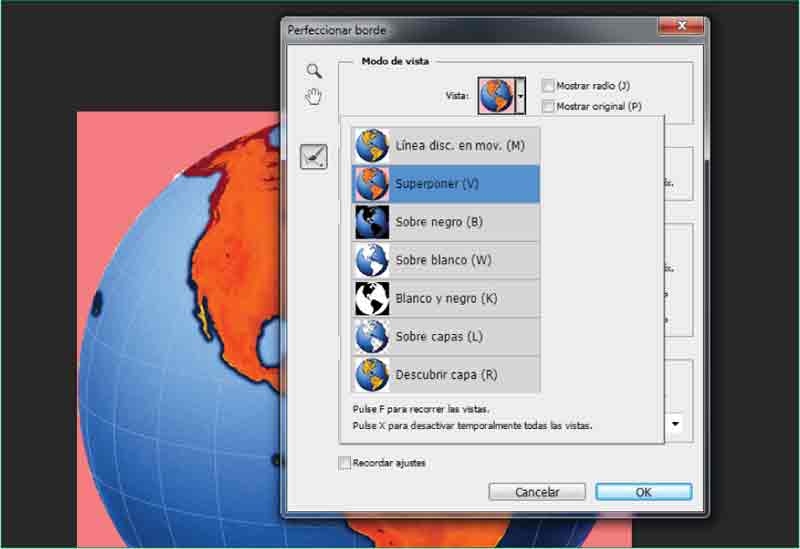
Task: Click the Sobre capas globe icon
Action: click(x=372, y=336)
